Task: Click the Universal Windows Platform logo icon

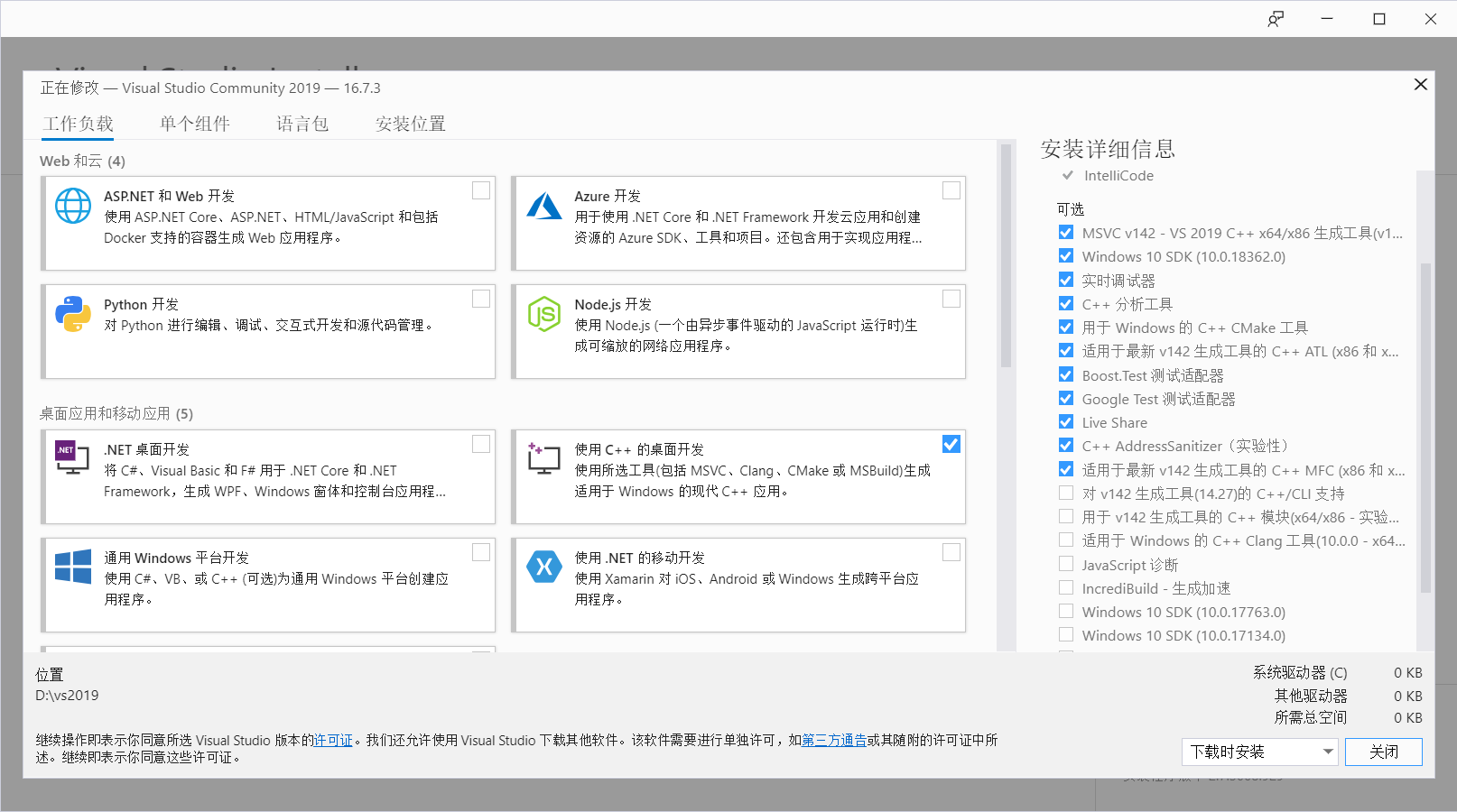Action: (73, 567)
